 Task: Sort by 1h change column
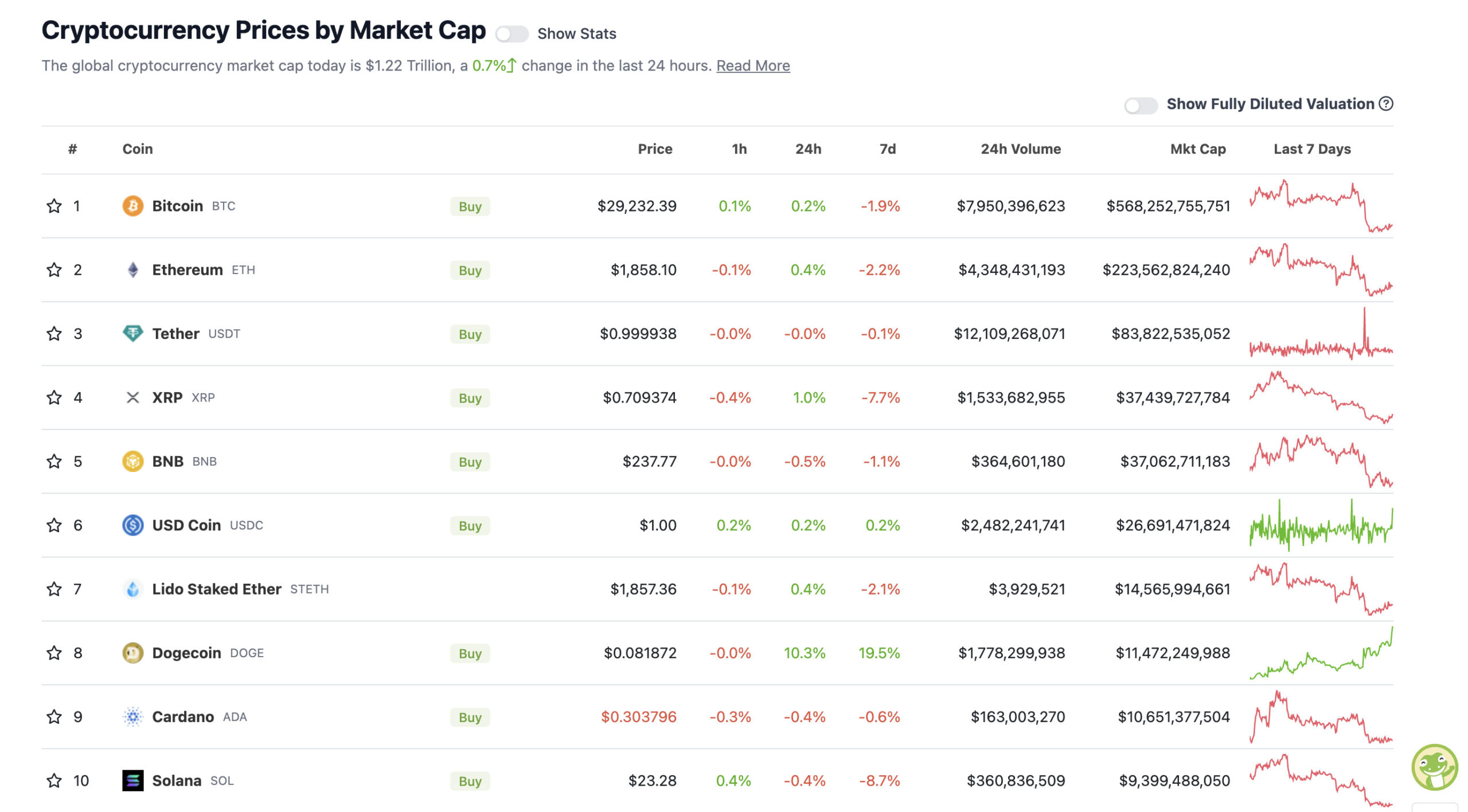click(x=739, y=149)
